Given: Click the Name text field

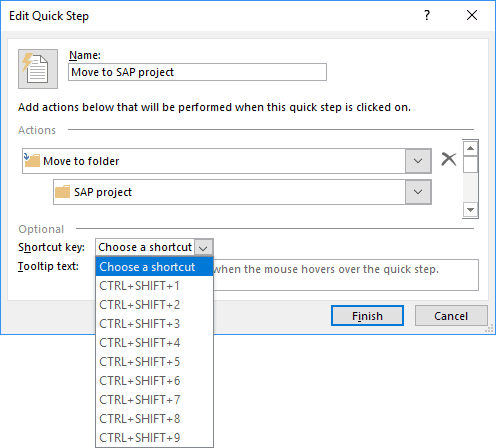Looking at the screenshot, I should [x=197, y=72].
